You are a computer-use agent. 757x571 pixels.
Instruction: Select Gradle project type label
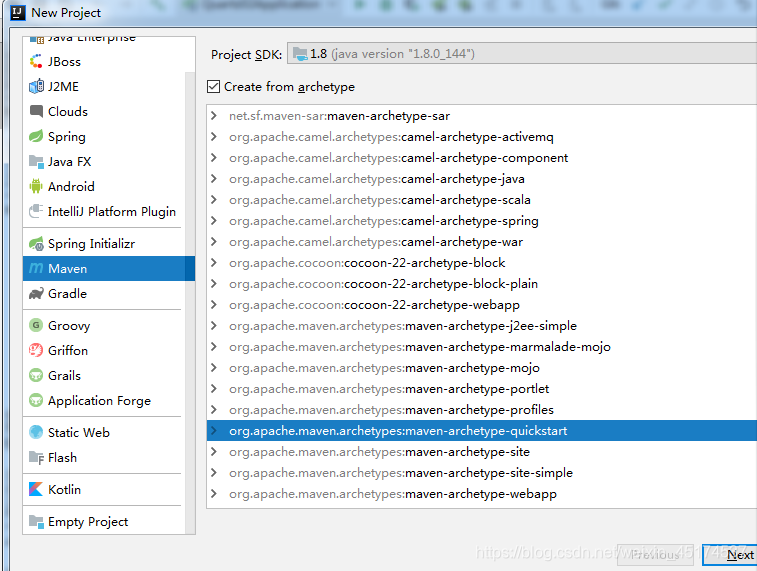pos(67,293)
